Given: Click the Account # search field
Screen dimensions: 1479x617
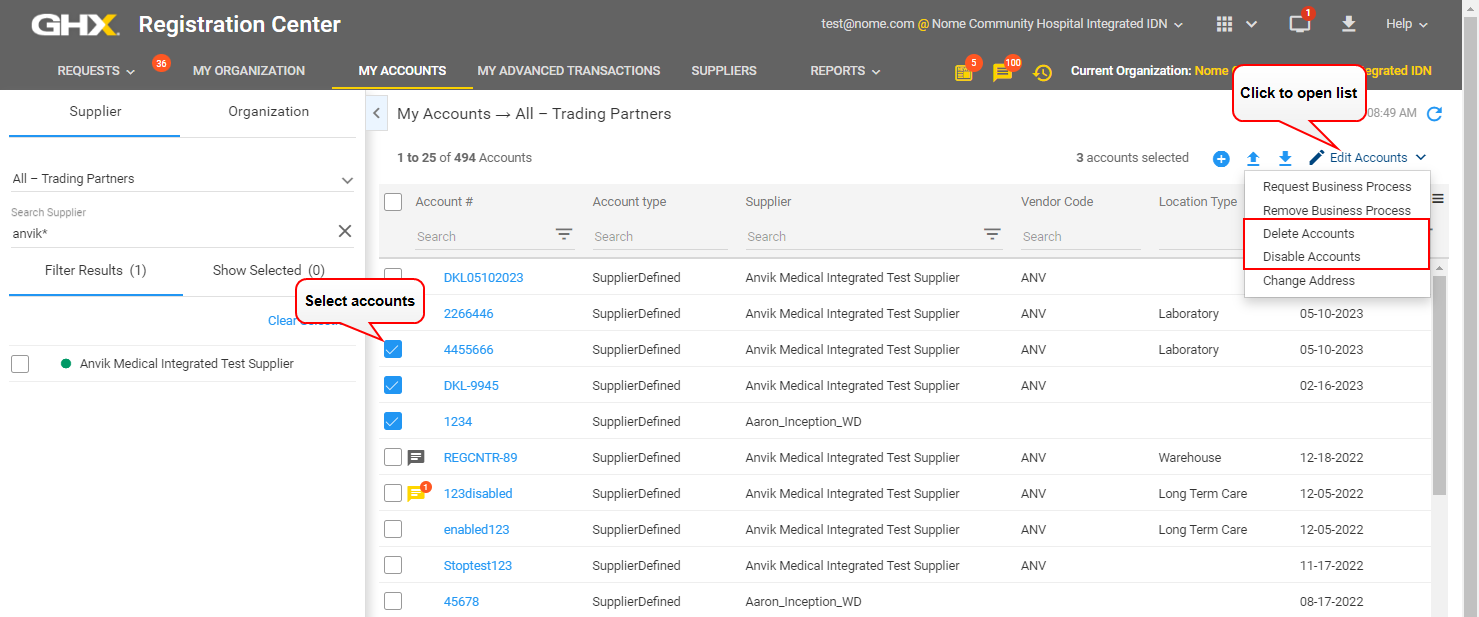Looking at the screenshot, I should 483,237.
